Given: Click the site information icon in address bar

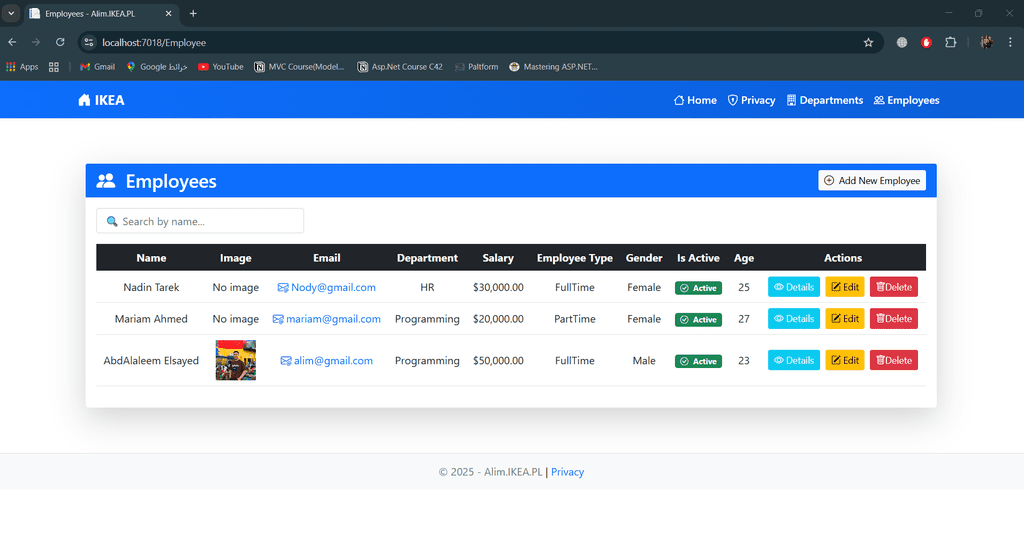Looking at the screenshot, I should tap(89, 42).
